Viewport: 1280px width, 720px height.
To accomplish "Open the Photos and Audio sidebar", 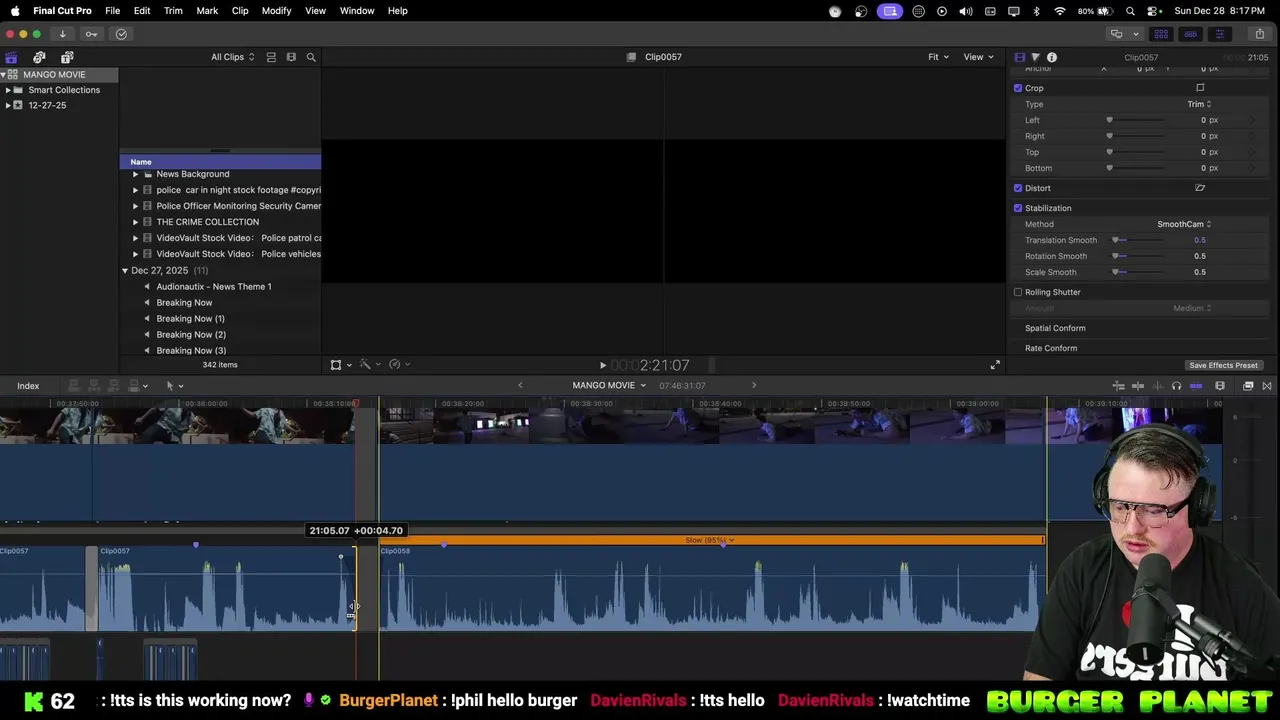I will click(39, 57).
